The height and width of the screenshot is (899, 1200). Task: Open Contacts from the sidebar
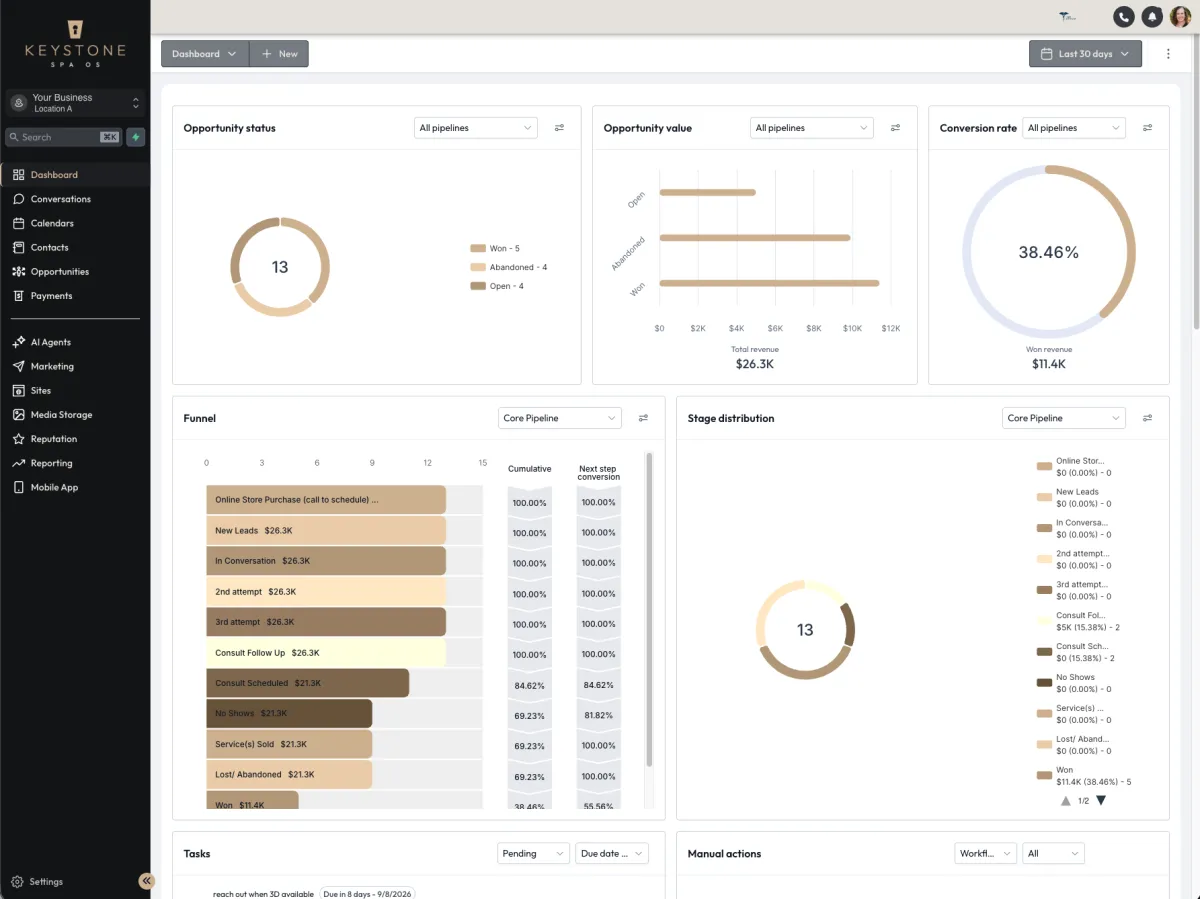tap(75, 247)
